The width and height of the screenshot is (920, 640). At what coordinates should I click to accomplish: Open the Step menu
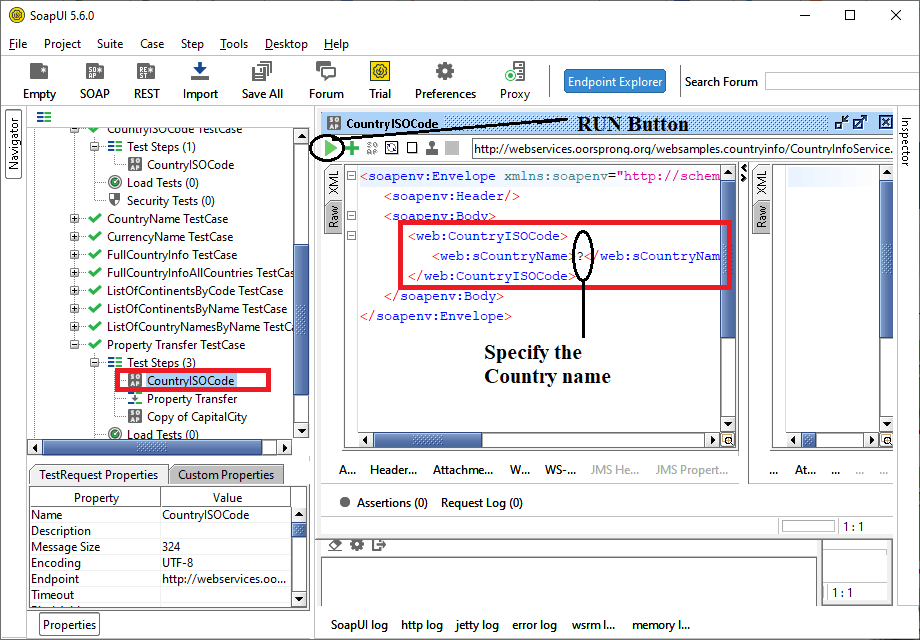(192, 44)
